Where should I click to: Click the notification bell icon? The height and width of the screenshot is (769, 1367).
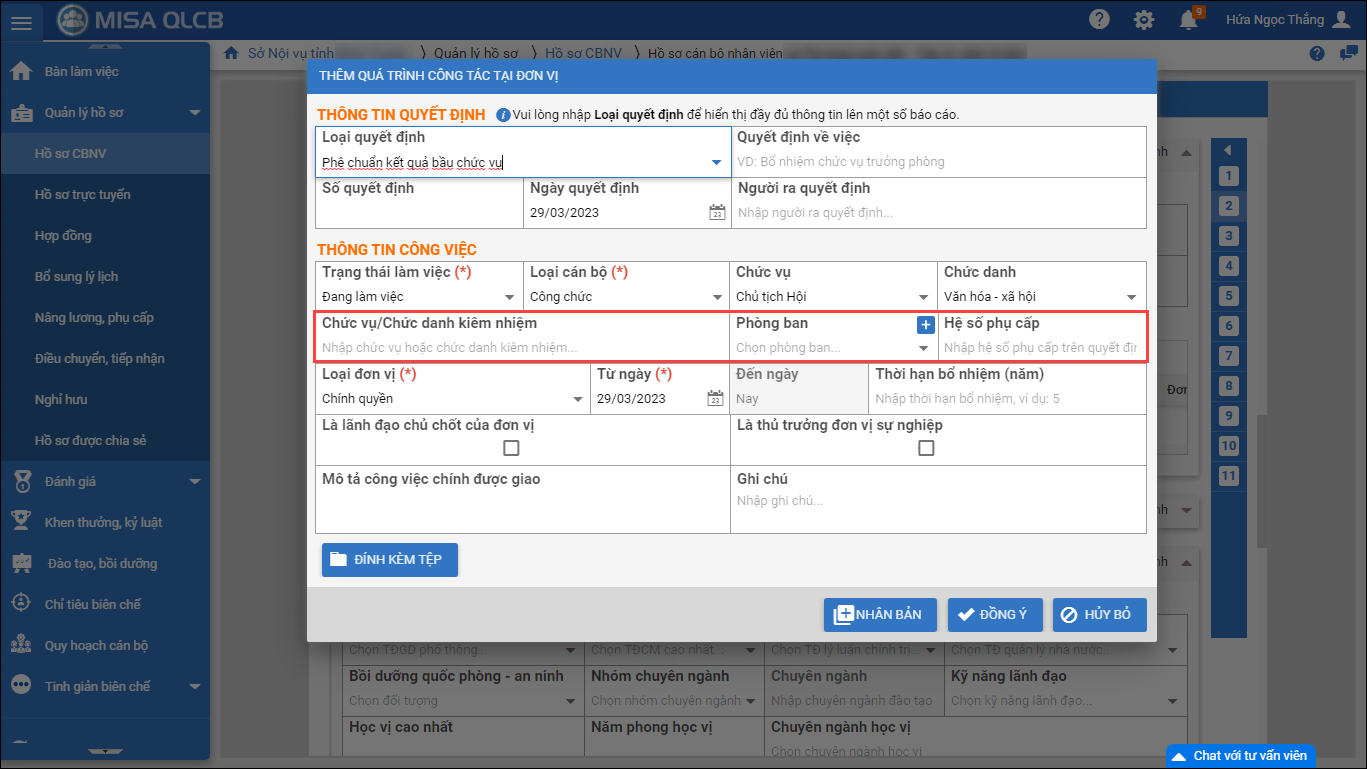tap(1188, 20)
